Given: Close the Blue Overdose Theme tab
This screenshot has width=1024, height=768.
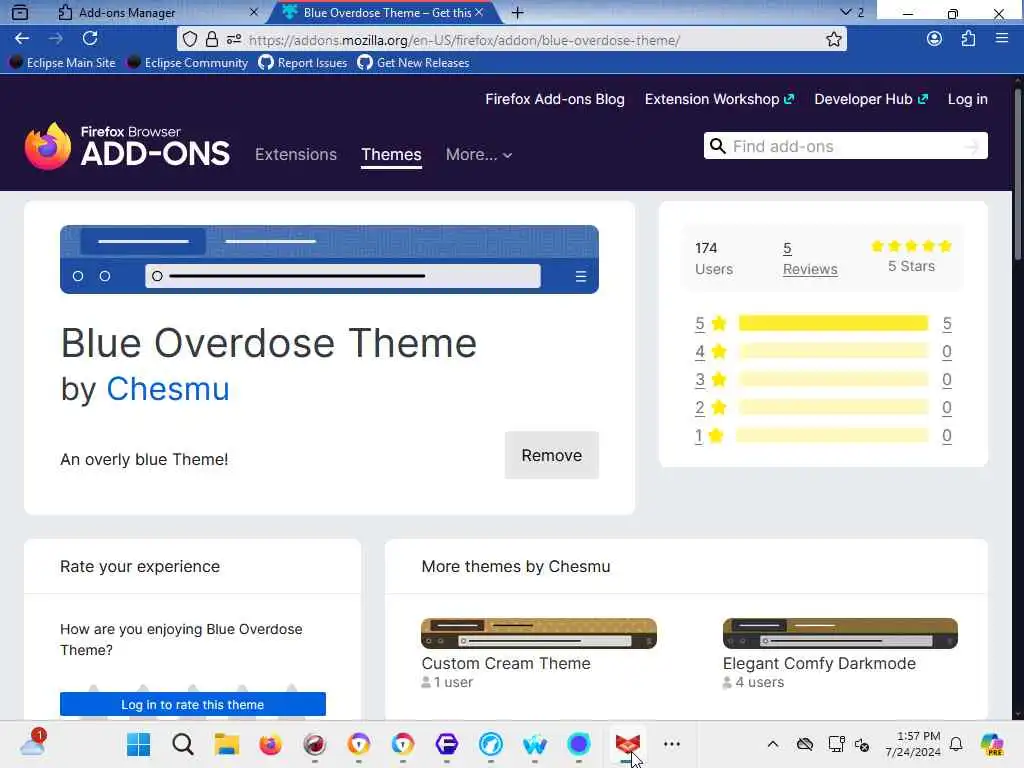Looking at the screenshot, I should point(479,12).
